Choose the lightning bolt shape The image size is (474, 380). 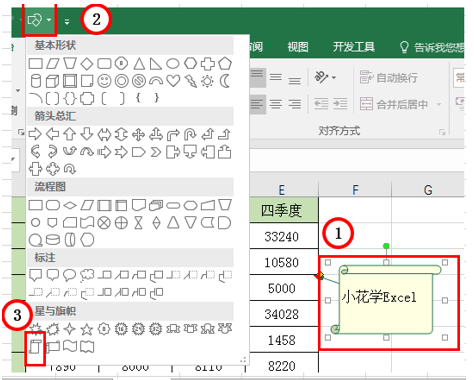191,81
